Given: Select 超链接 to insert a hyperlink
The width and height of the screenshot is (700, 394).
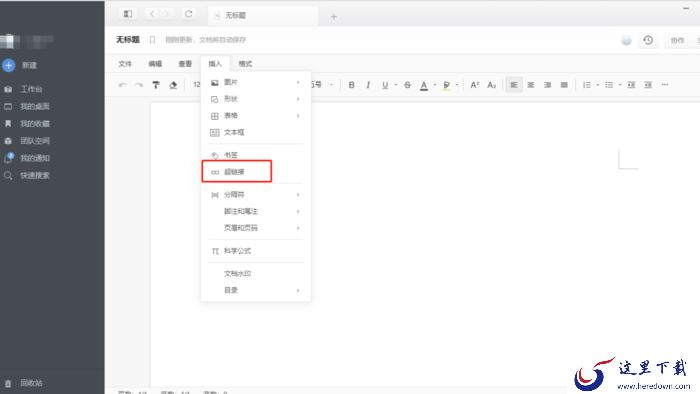Looking at the screenshot, I should tap(237, 172).
